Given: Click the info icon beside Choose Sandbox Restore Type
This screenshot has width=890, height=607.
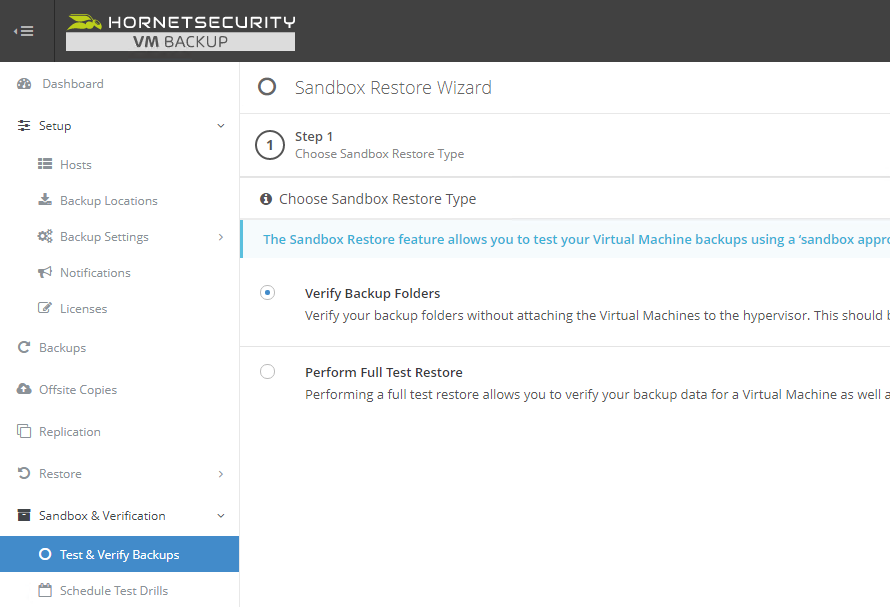Looking at the screenshot, I should (x=266, y=199).
